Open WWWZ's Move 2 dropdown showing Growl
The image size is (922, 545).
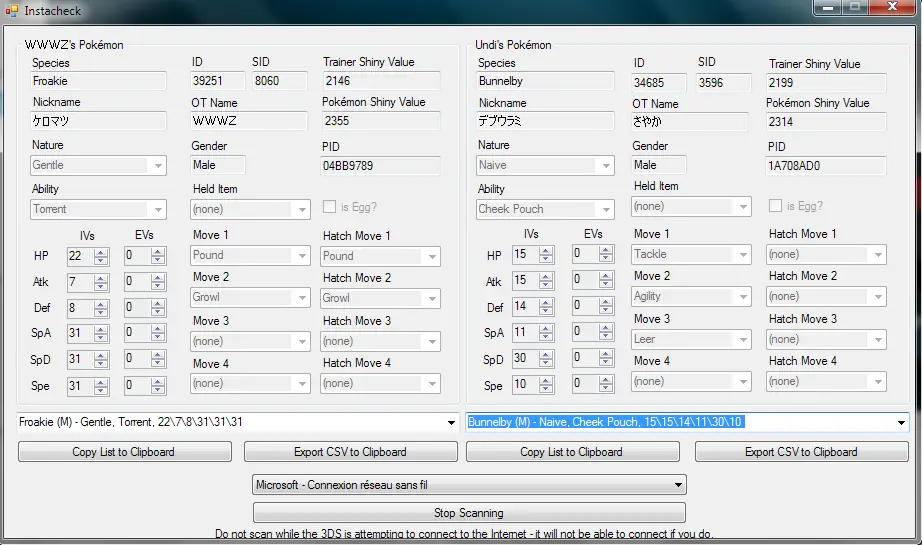[250, 297]
